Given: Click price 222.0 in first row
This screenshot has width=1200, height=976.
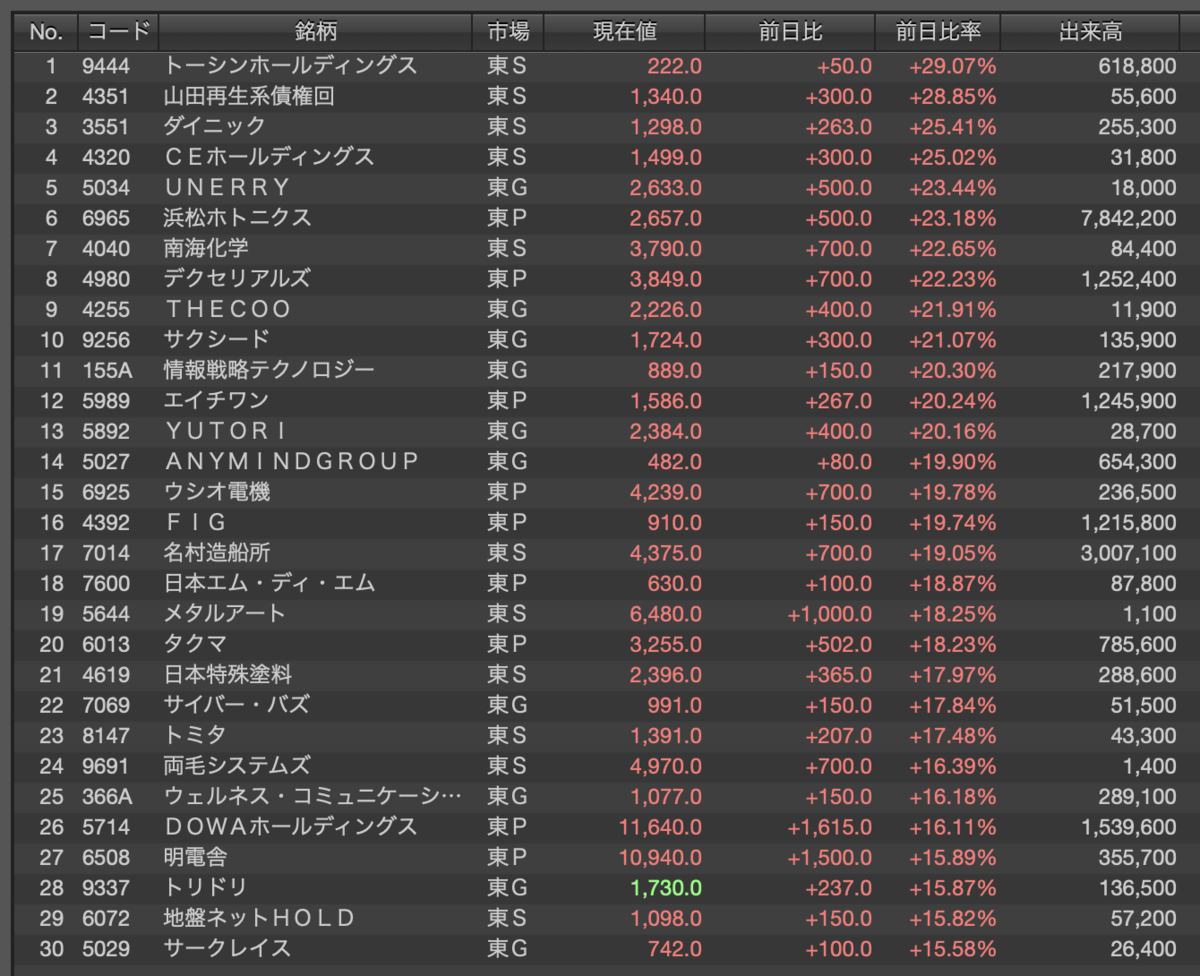Looking at the screenshot, I should pyautogui.click(x=675, y=66).
